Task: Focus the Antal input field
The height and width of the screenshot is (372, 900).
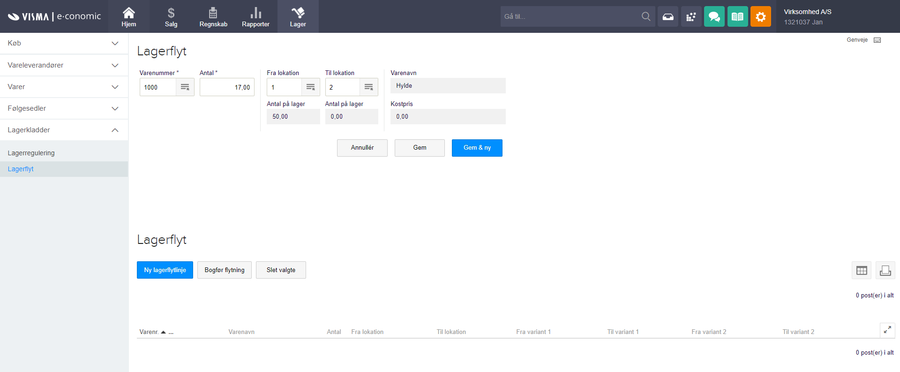Action: point(227,87)
